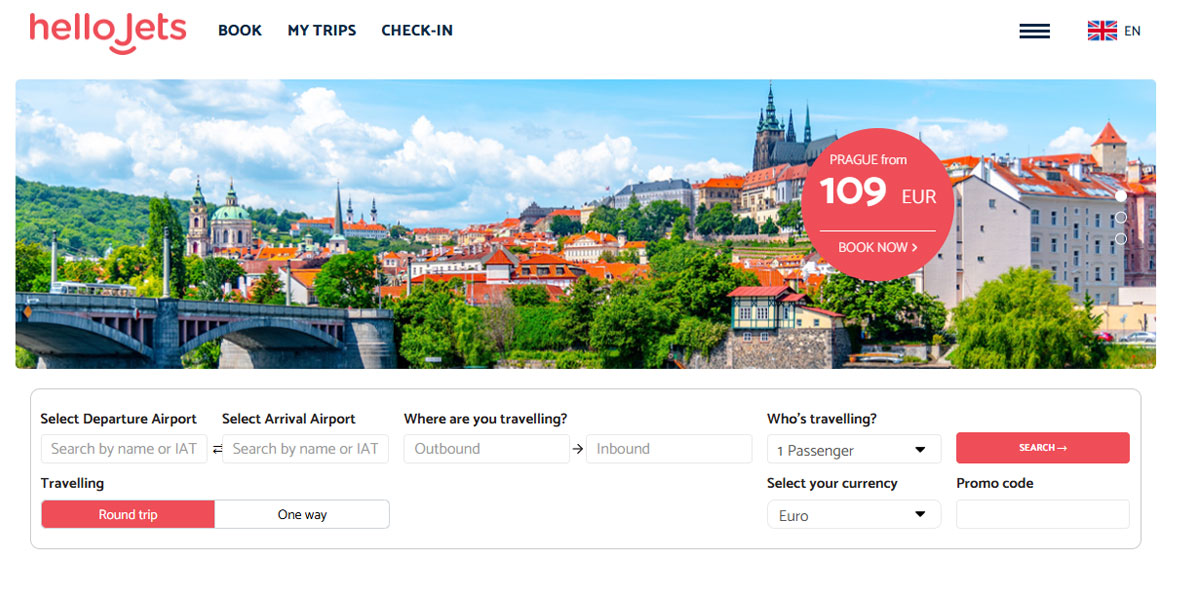The width and height of the screenshot is (1200, 600).
Task: Expand the 1 Passenger dropdown
Action: click(x=854, y=450)
